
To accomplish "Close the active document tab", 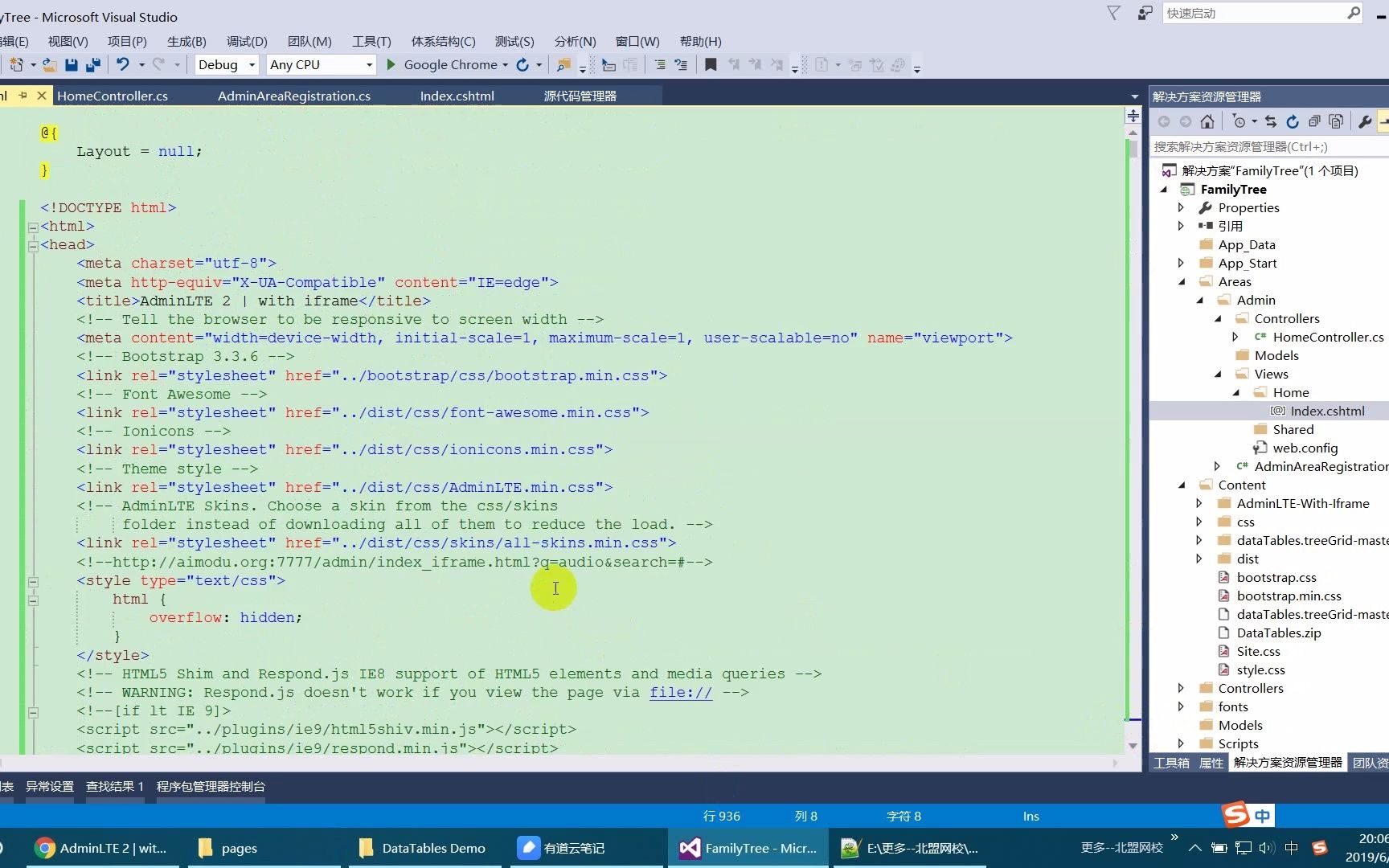I will pyautogui.click(x=41, y=96).
